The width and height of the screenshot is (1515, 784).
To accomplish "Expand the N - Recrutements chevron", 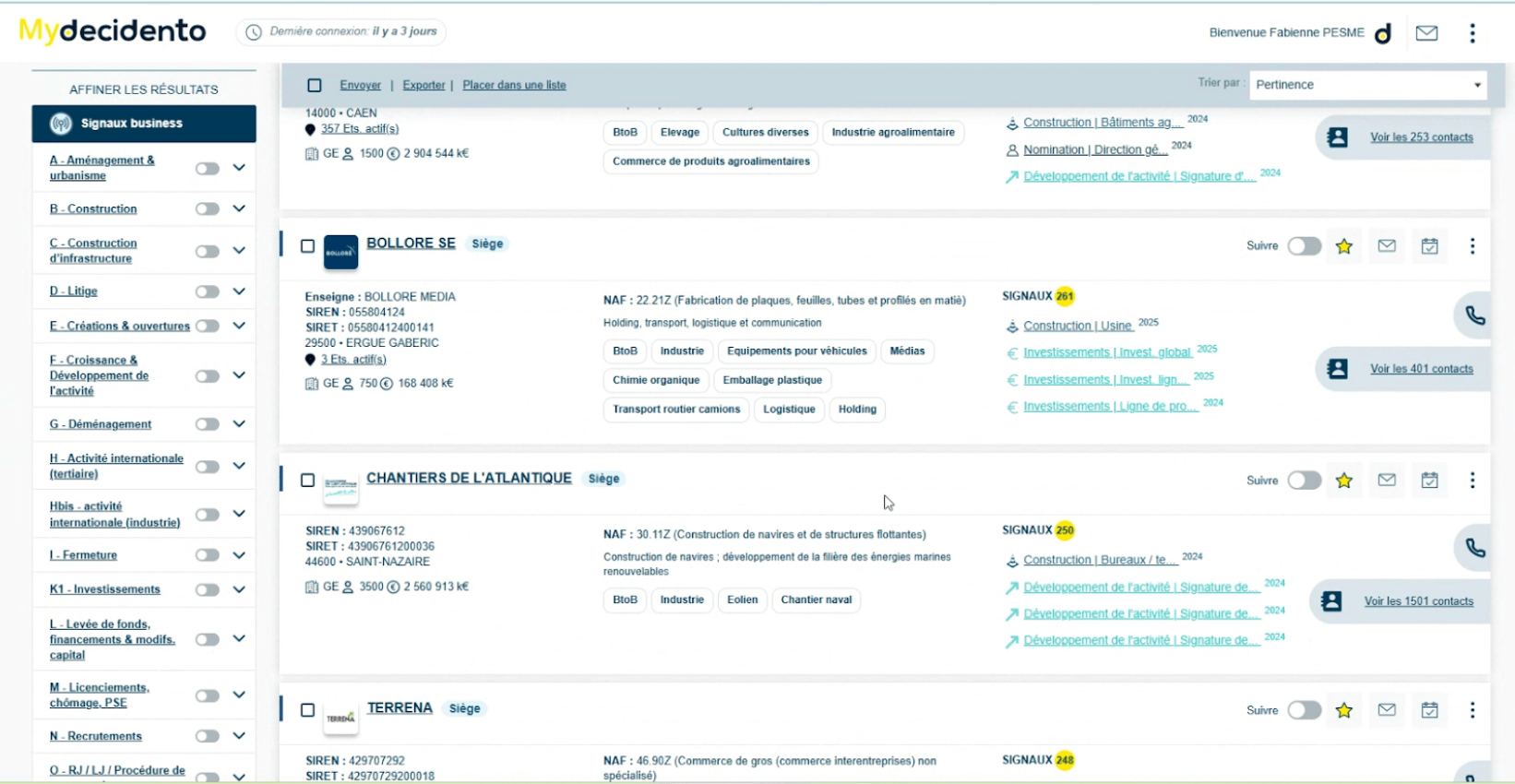I will pyautogui.click(x=239, y=736).
